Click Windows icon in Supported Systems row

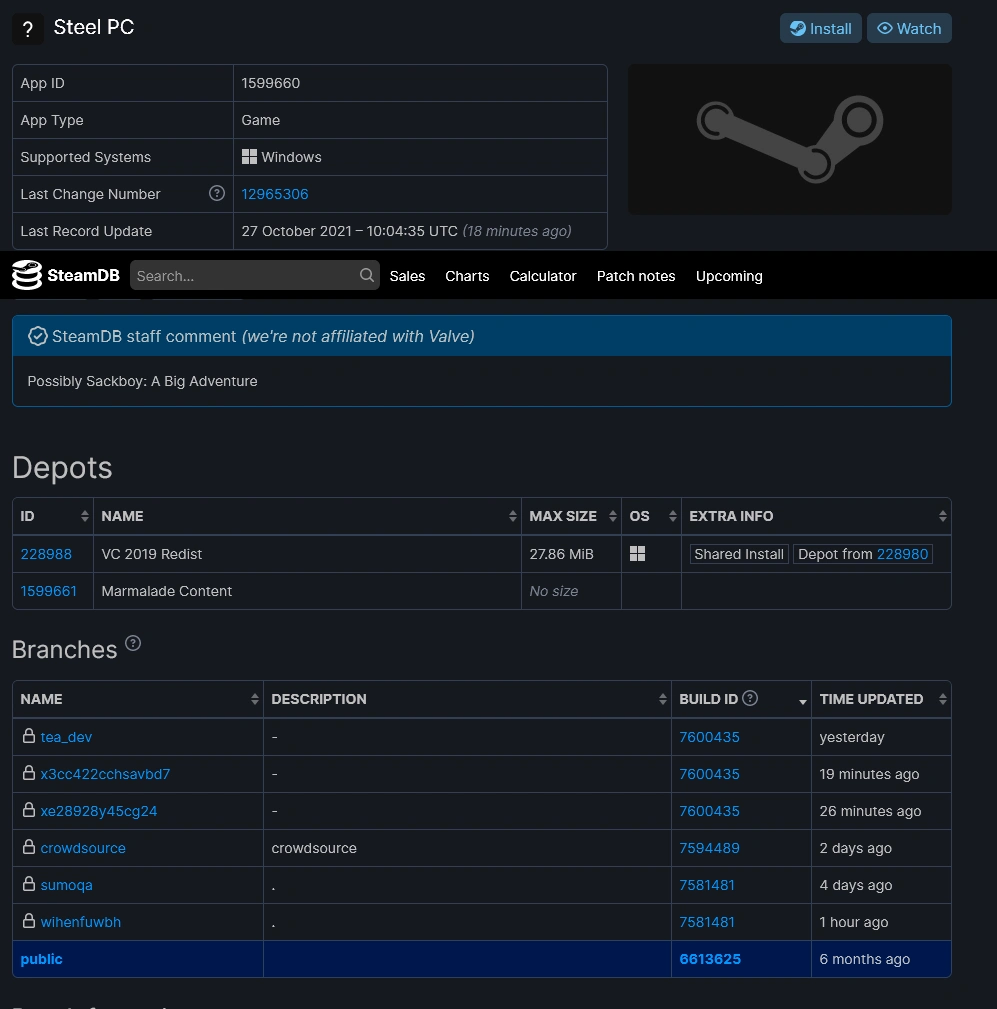click(x=249, y=156)
